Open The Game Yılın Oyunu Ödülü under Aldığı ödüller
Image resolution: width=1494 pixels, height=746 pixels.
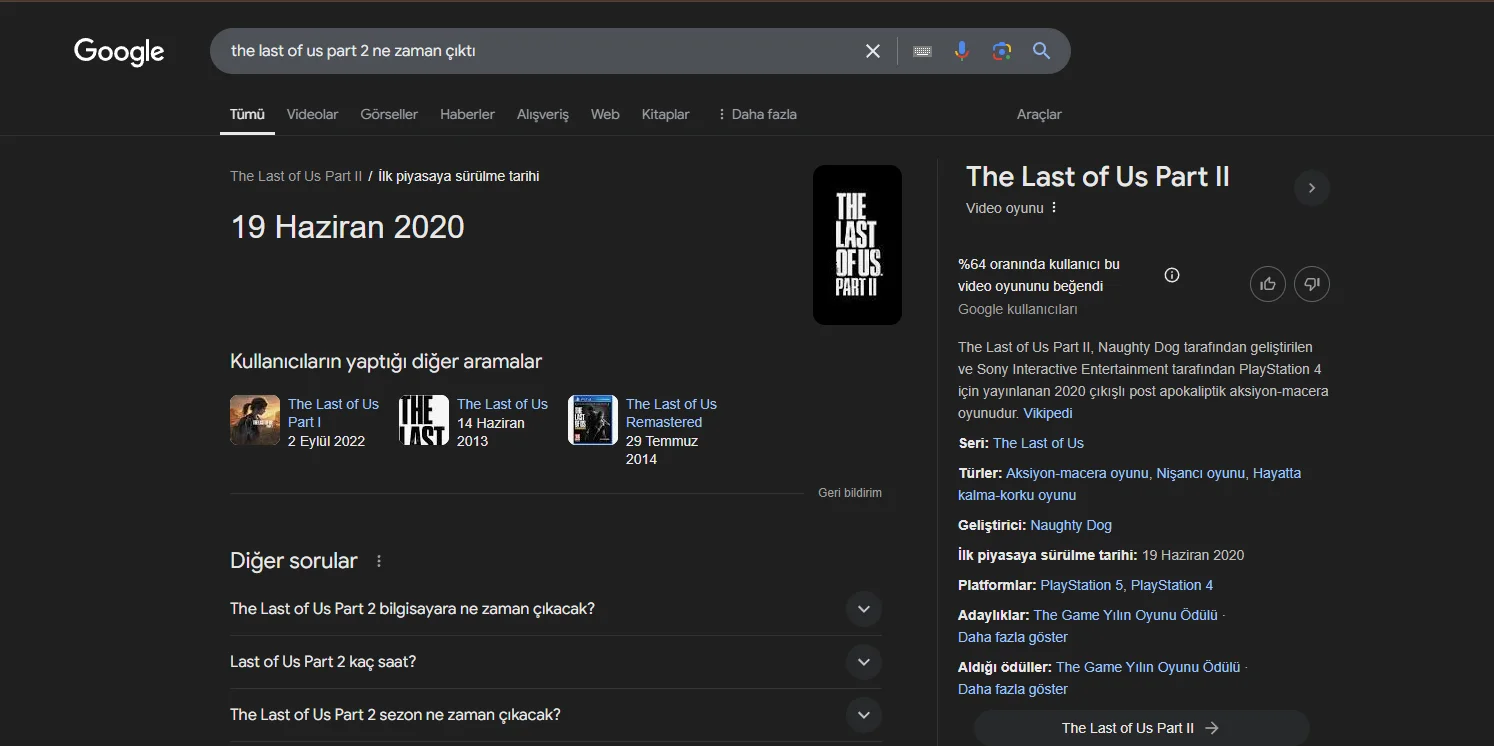point(1148,667)
